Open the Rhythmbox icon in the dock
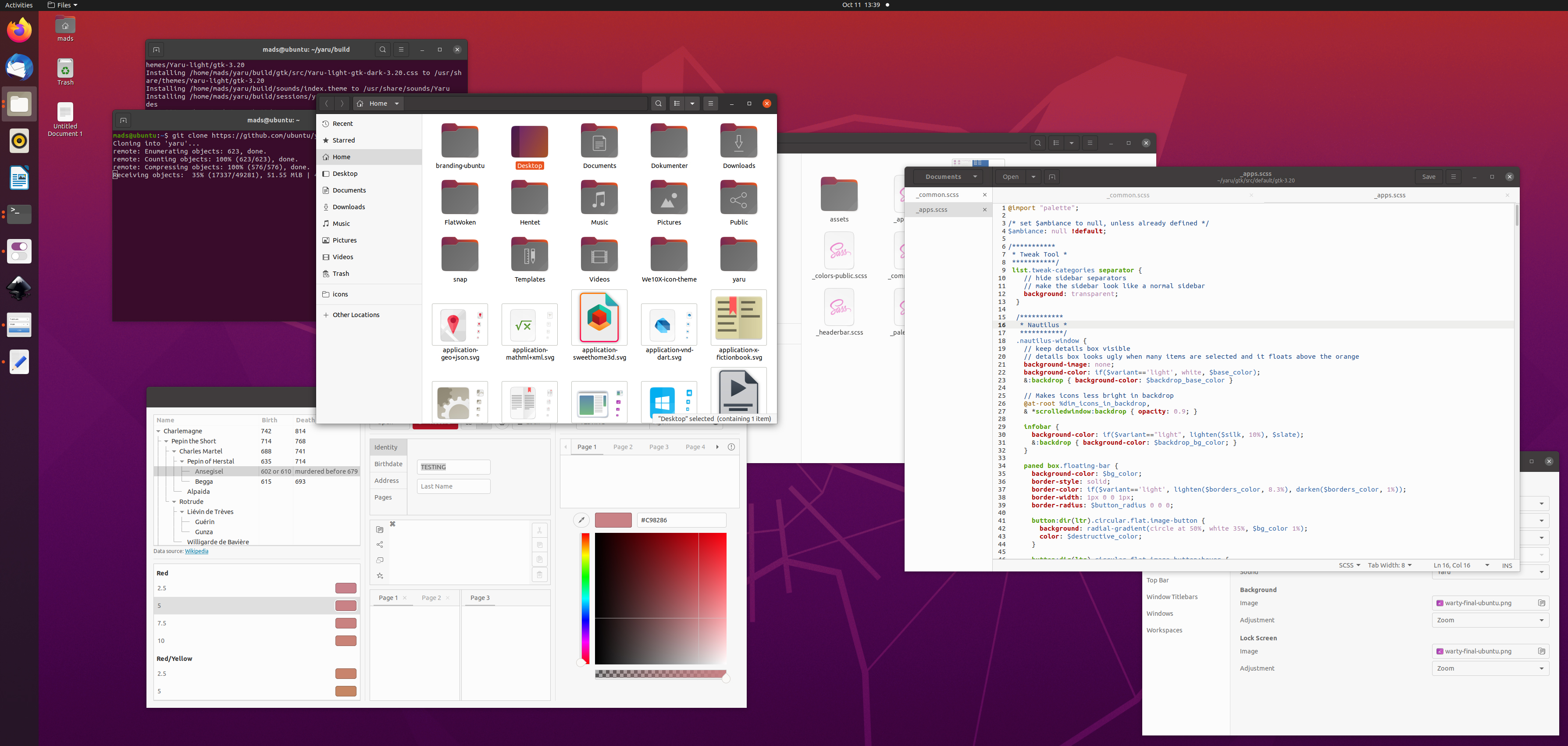Screen dimensions: 1568x746 [x=19, y=141]
